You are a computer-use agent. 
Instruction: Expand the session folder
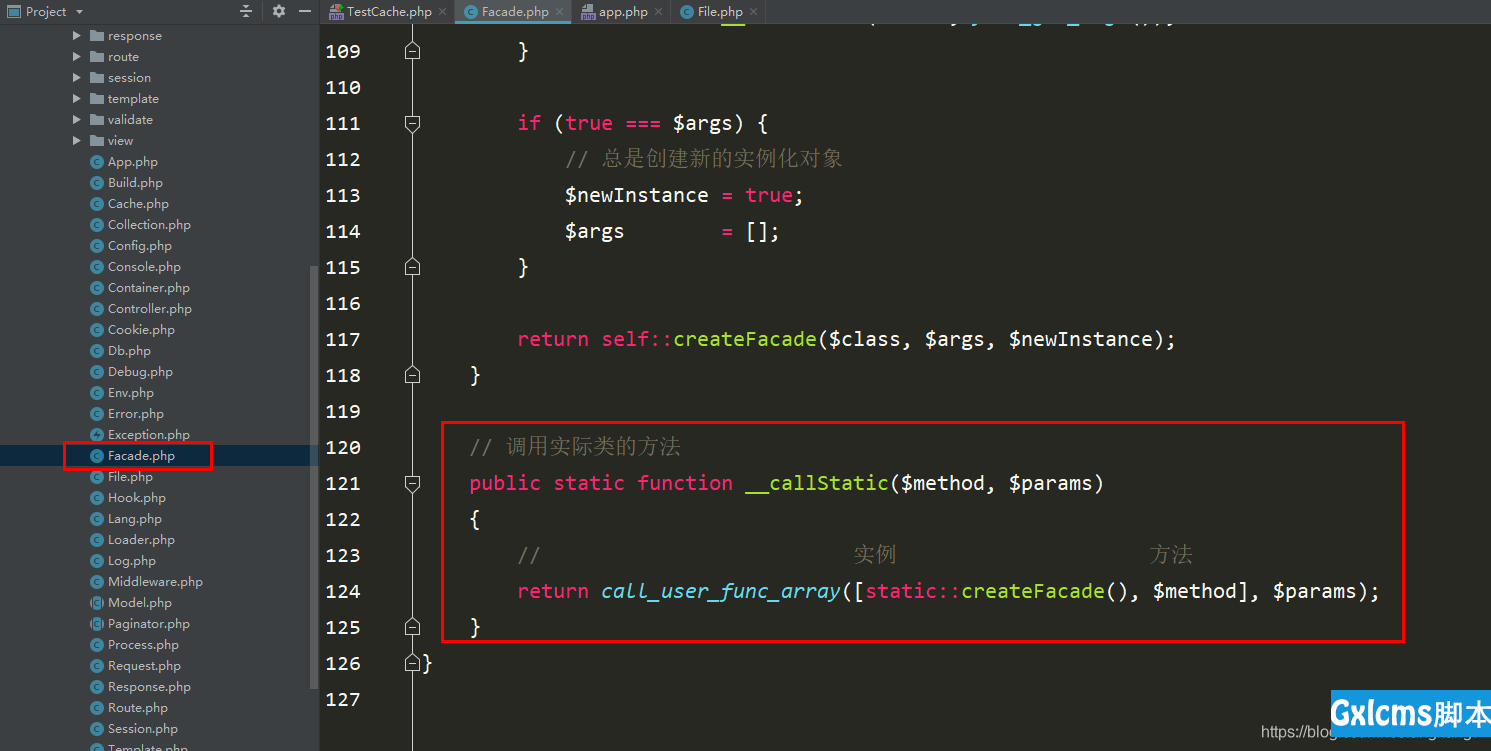[77, 78]
